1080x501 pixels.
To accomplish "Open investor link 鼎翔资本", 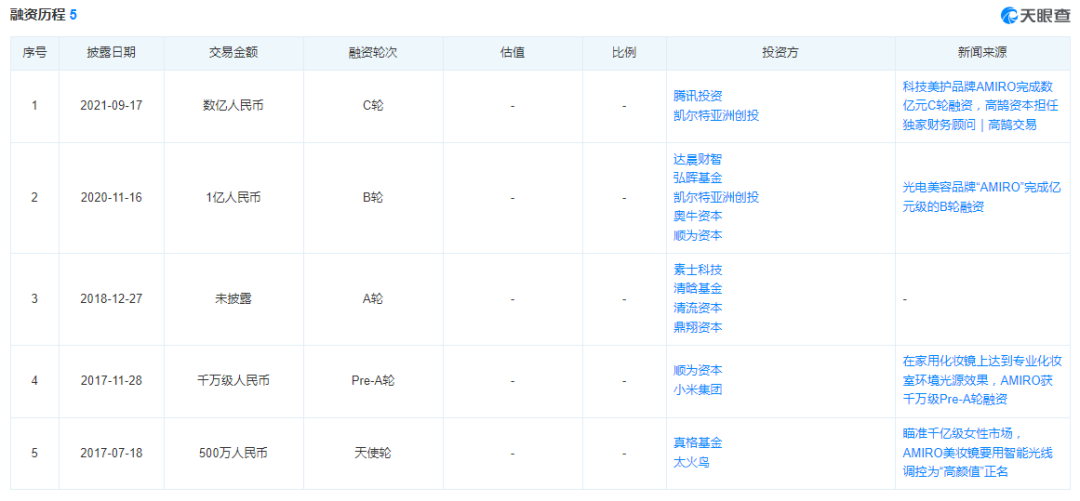I will click(x=697, y=327).
